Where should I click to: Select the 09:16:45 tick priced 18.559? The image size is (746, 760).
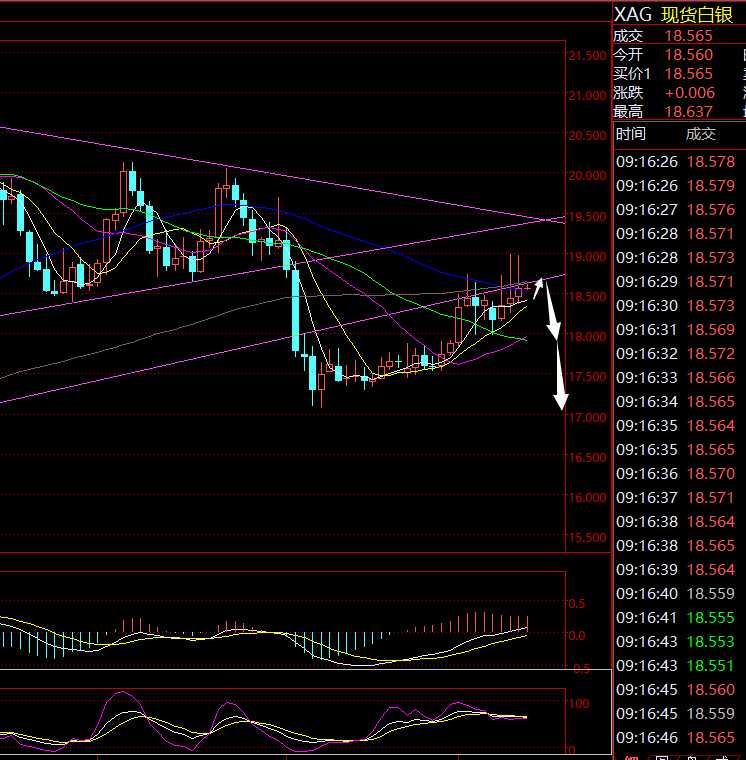[x=676, y=713]
